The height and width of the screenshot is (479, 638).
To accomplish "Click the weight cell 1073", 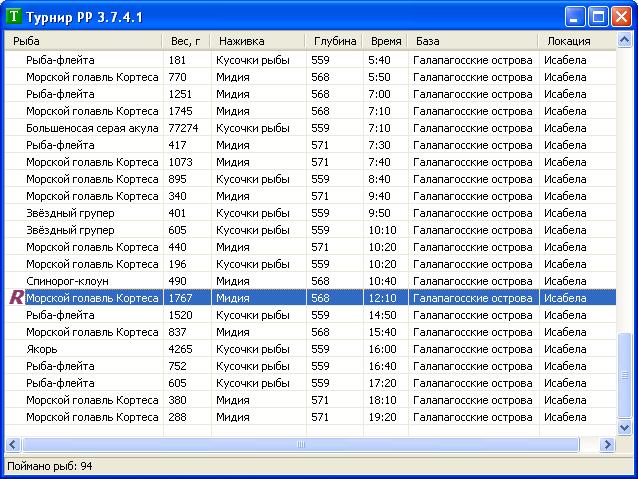I will 180,162.
